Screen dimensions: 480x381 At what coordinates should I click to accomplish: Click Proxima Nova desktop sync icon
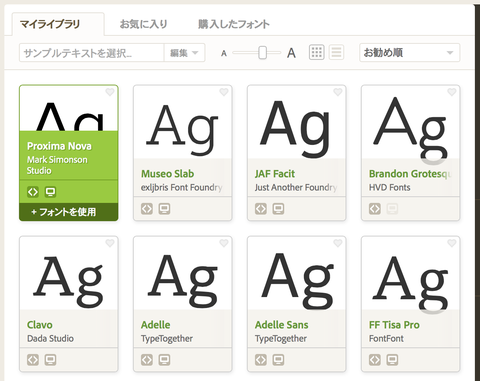click(x=50, y=192)
